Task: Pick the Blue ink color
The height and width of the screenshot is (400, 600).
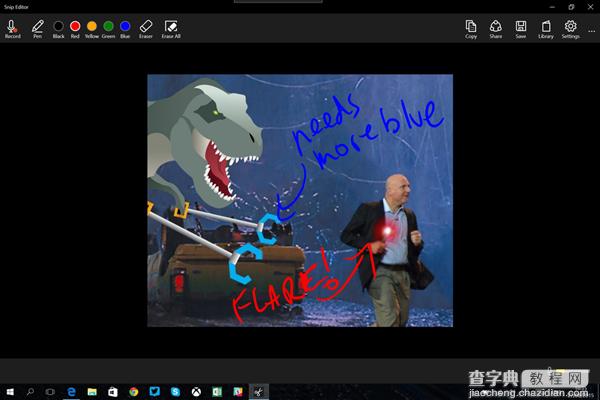Action: point(125,29)
